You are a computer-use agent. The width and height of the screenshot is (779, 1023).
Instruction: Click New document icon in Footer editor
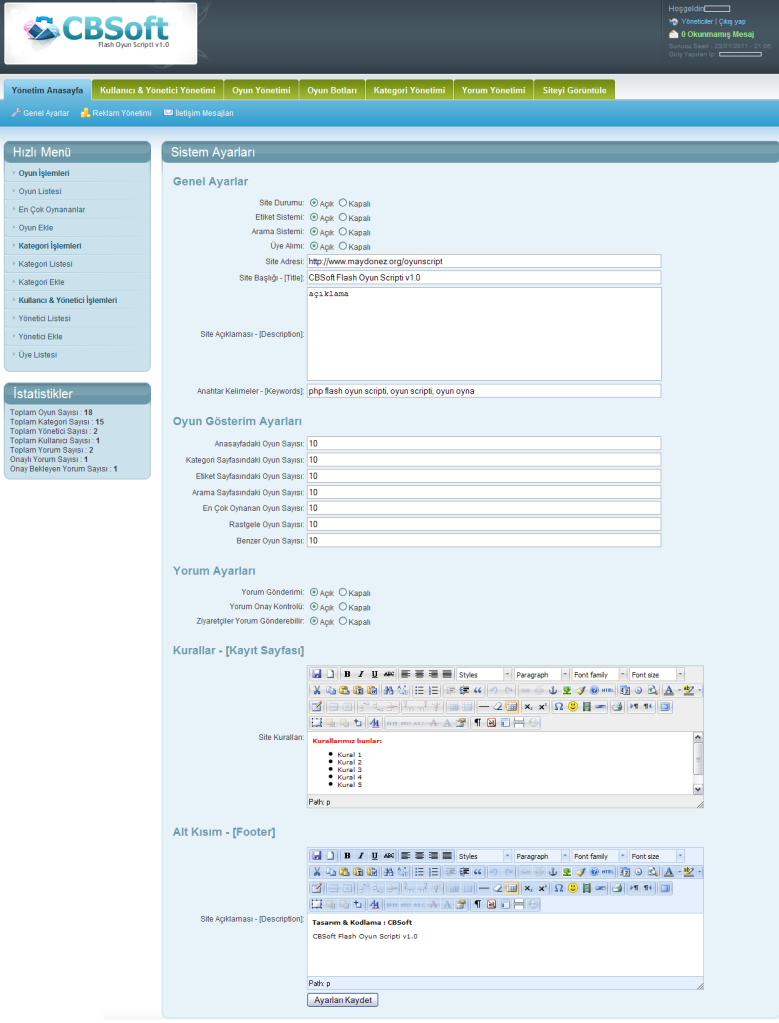coord(330,855)
